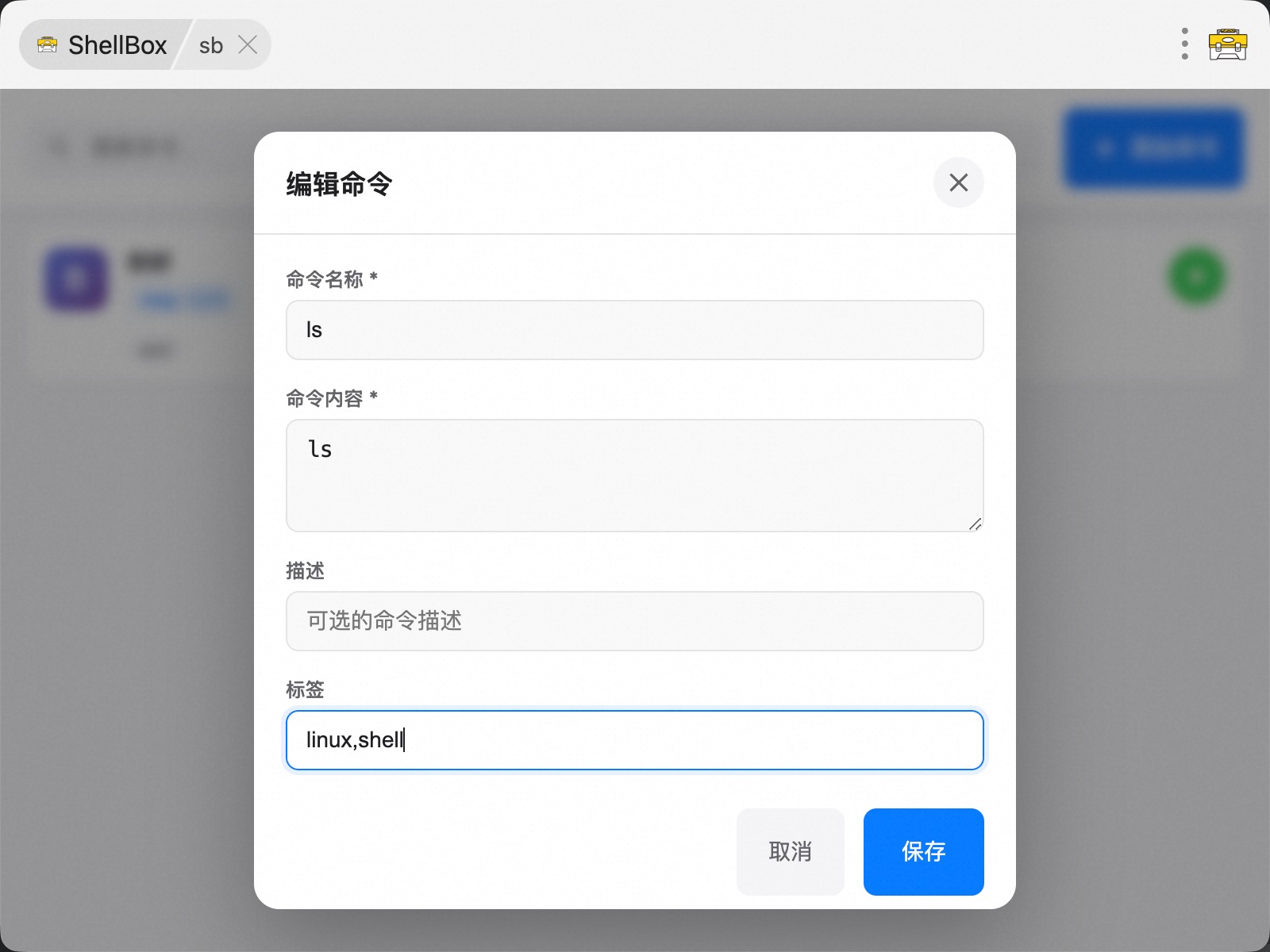Click the ShellBox toolbox icon at top right

pos(1228,44)
